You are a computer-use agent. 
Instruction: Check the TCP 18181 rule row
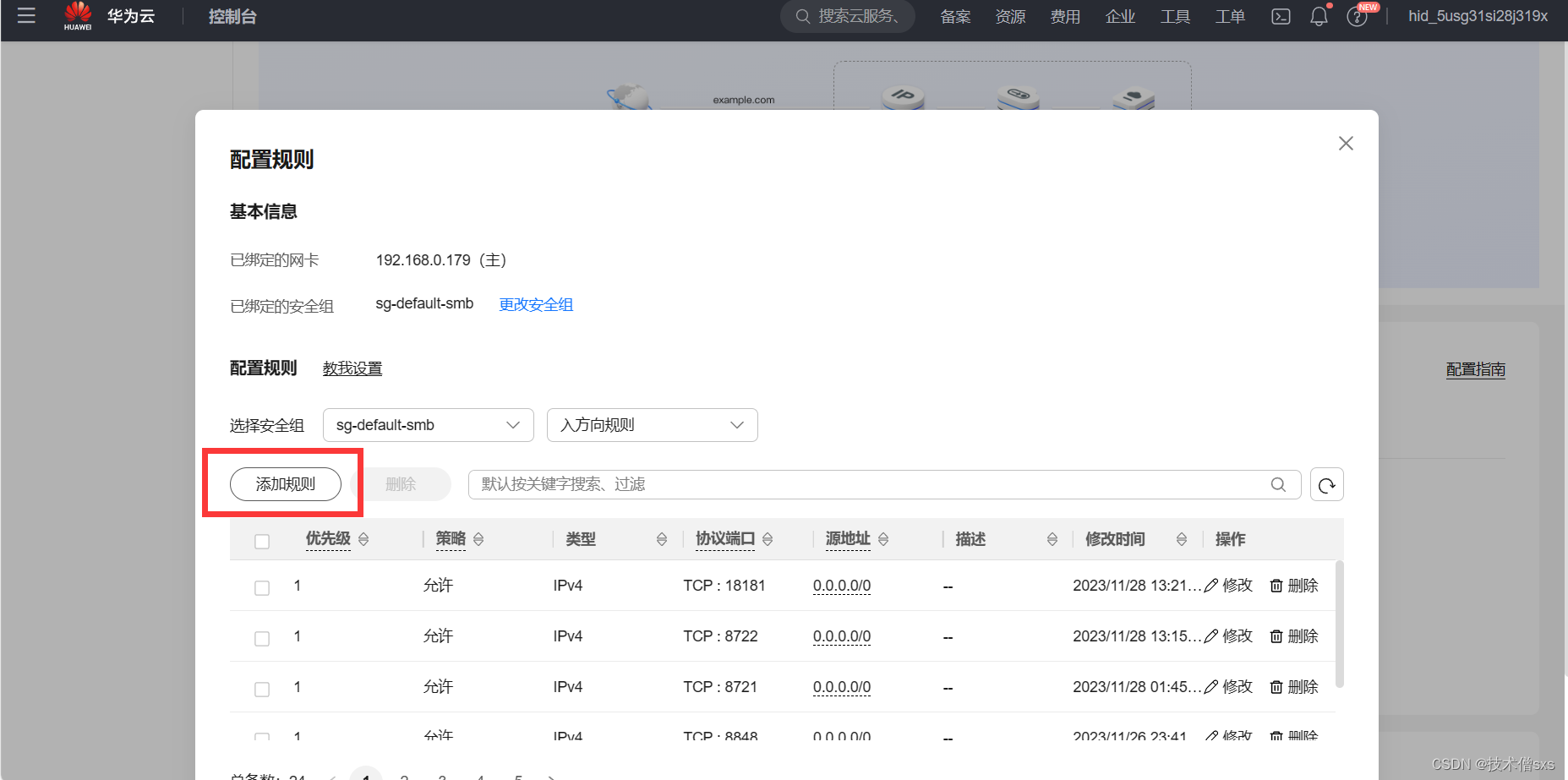coord(262,587)
